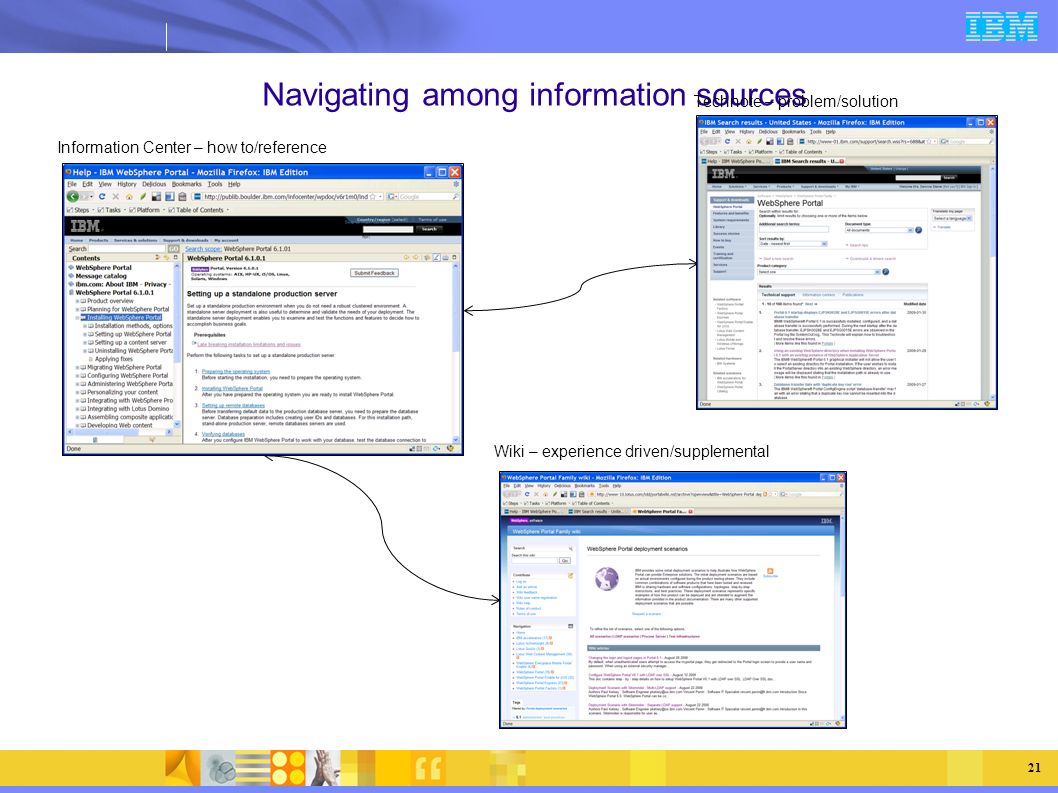Screen dimensions: 1058x793
Task: Open the Sort results by dropdown
Action: 792,244
